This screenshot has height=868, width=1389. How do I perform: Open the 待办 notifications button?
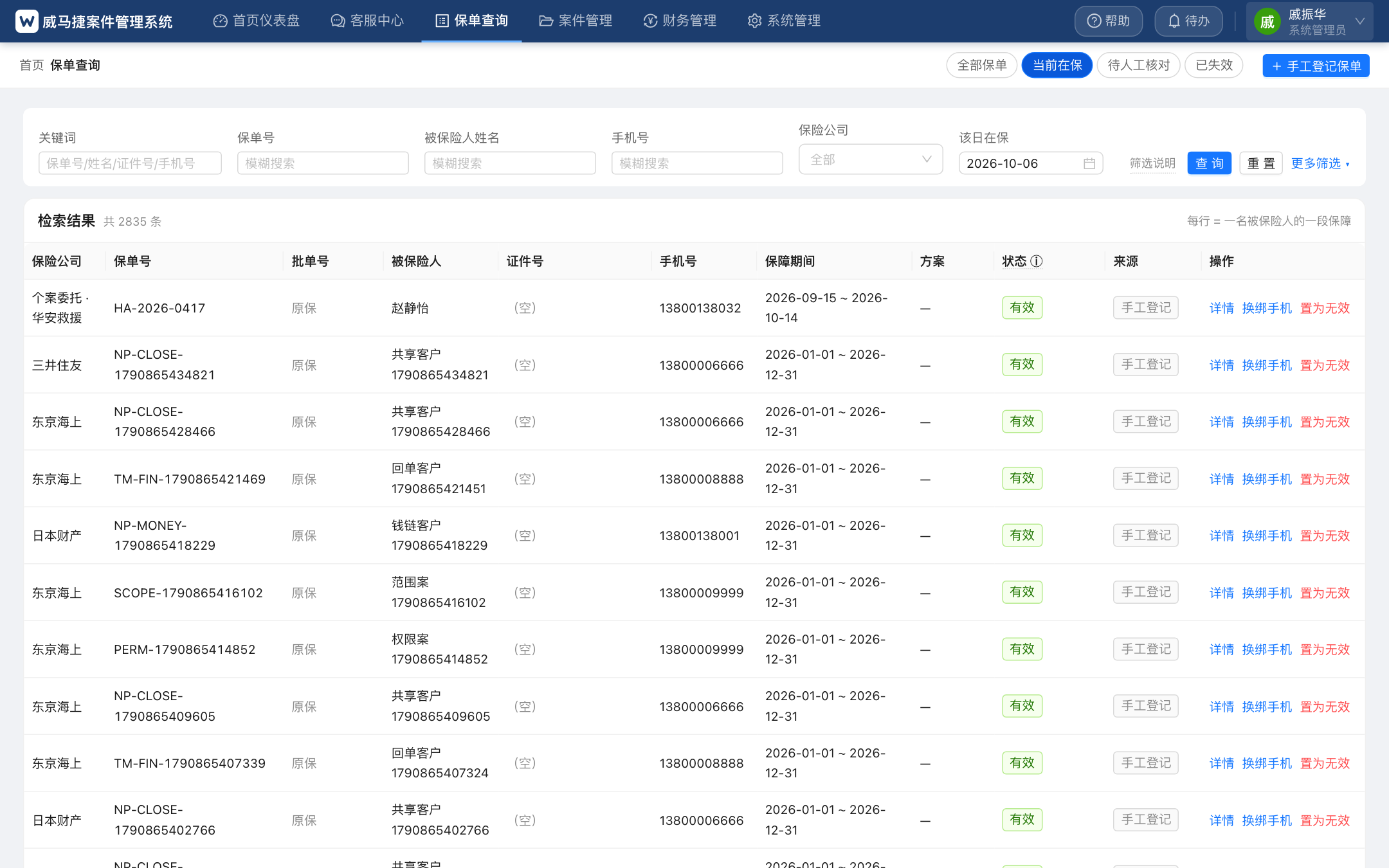coord(1188,21)
